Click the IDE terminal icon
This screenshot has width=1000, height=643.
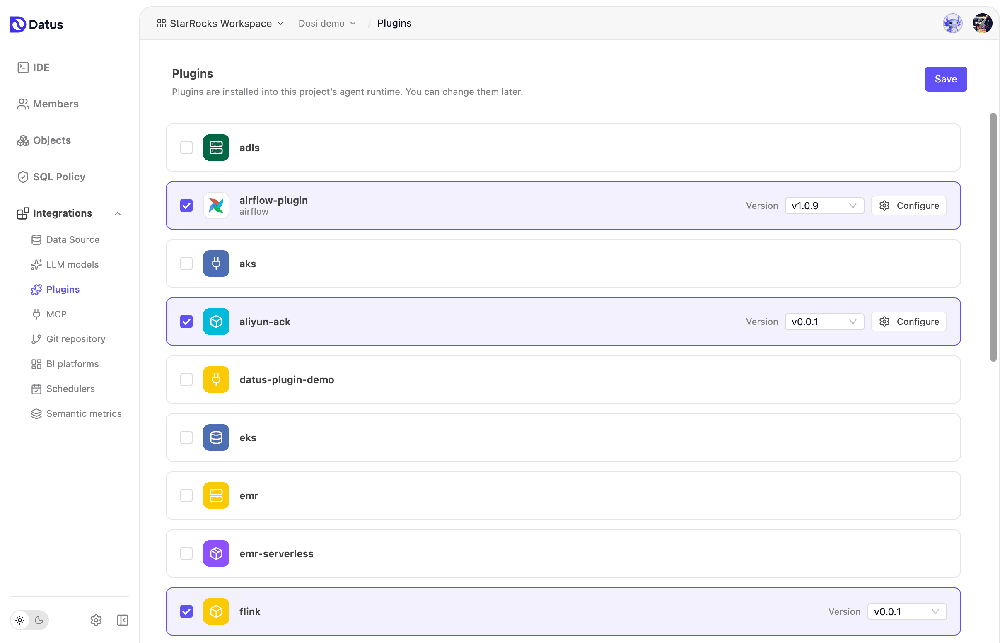(x=23, y=68)
